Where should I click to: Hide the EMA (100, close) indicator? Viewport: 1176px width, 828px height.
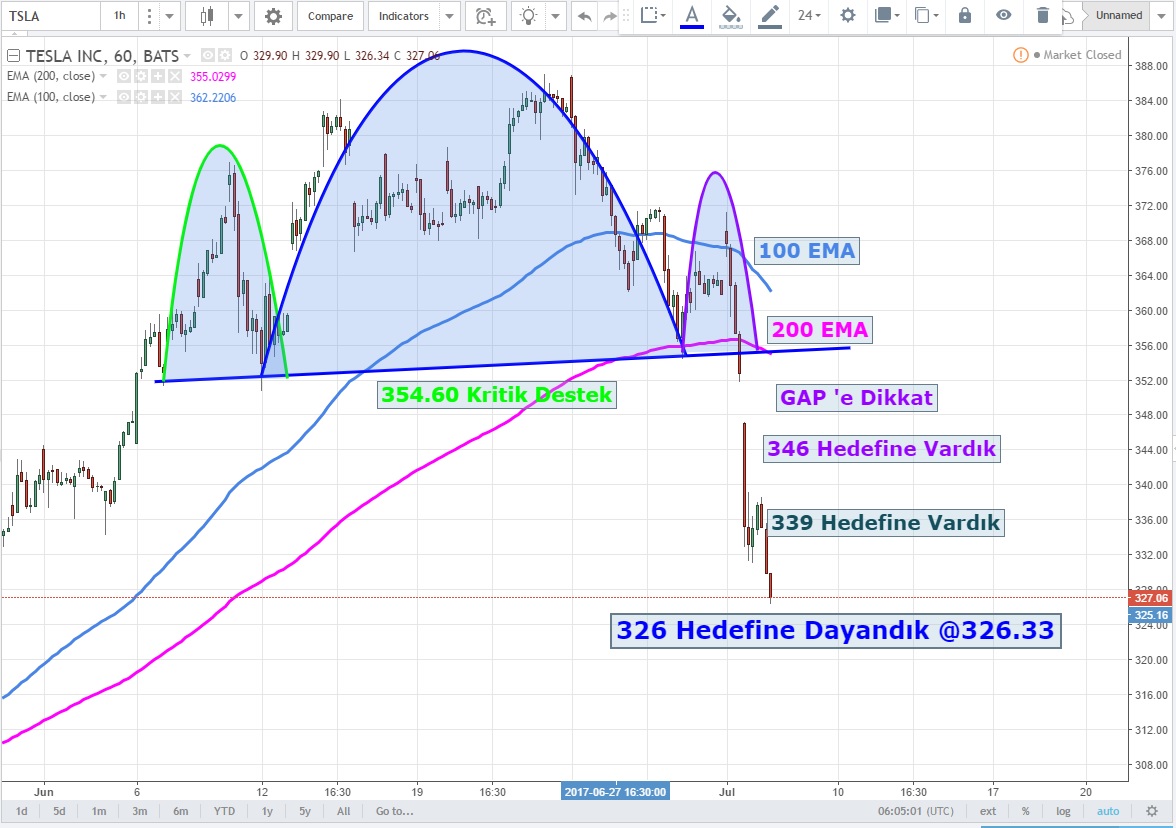click(x=124, y=97)
